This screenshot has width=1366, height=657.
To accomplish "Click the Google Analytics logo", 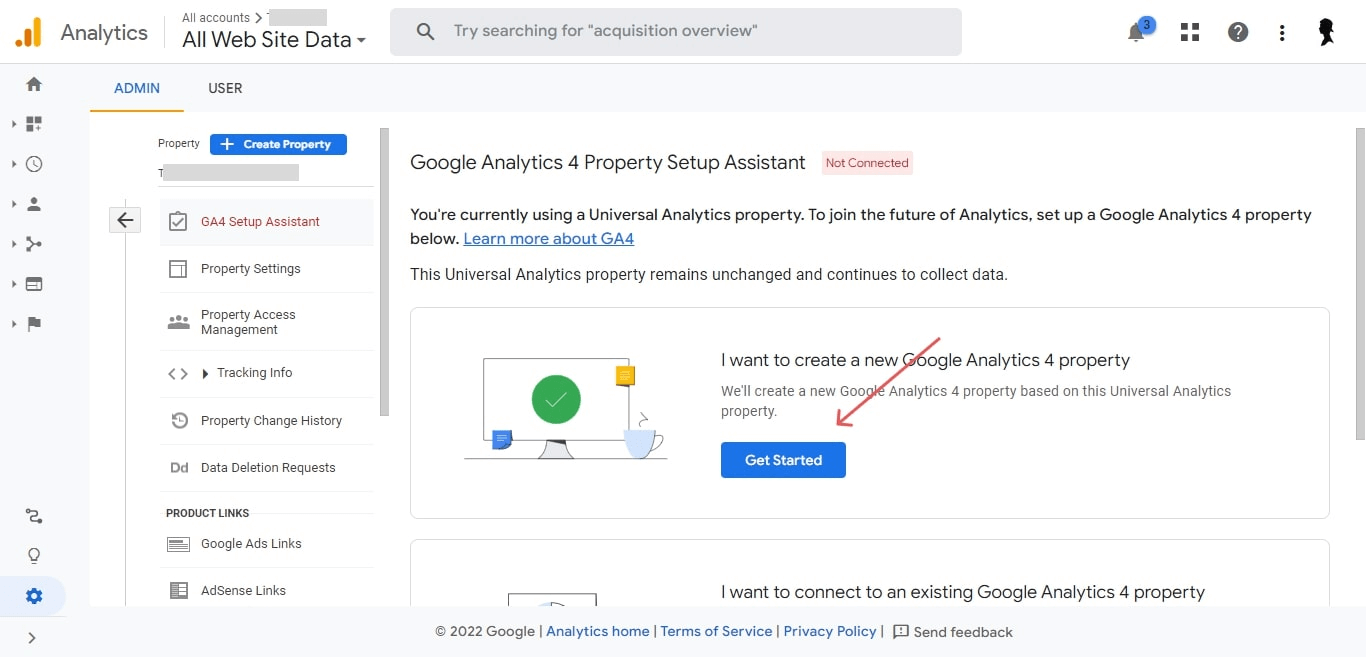I will tap(28, 32).
